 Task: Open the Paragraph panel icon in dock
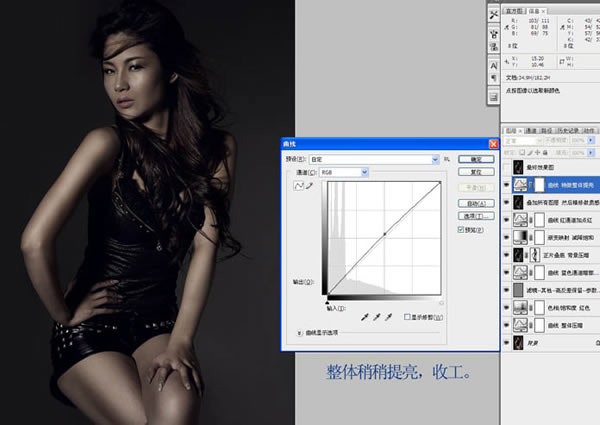pyautogui.click(x=493, y=76)
